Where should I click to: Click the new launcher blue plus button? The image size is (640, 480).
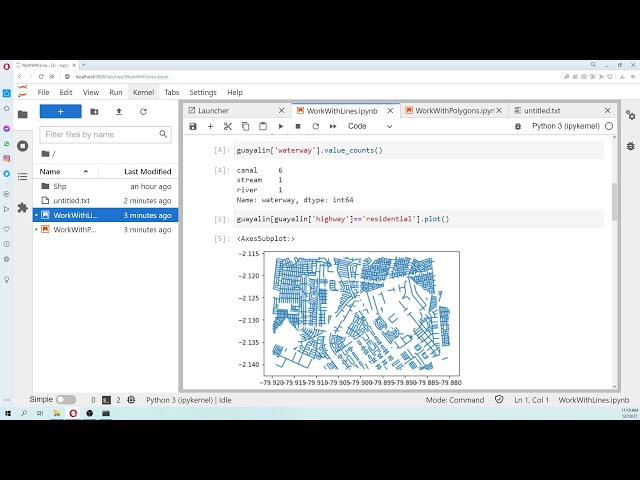click(60, 111)
